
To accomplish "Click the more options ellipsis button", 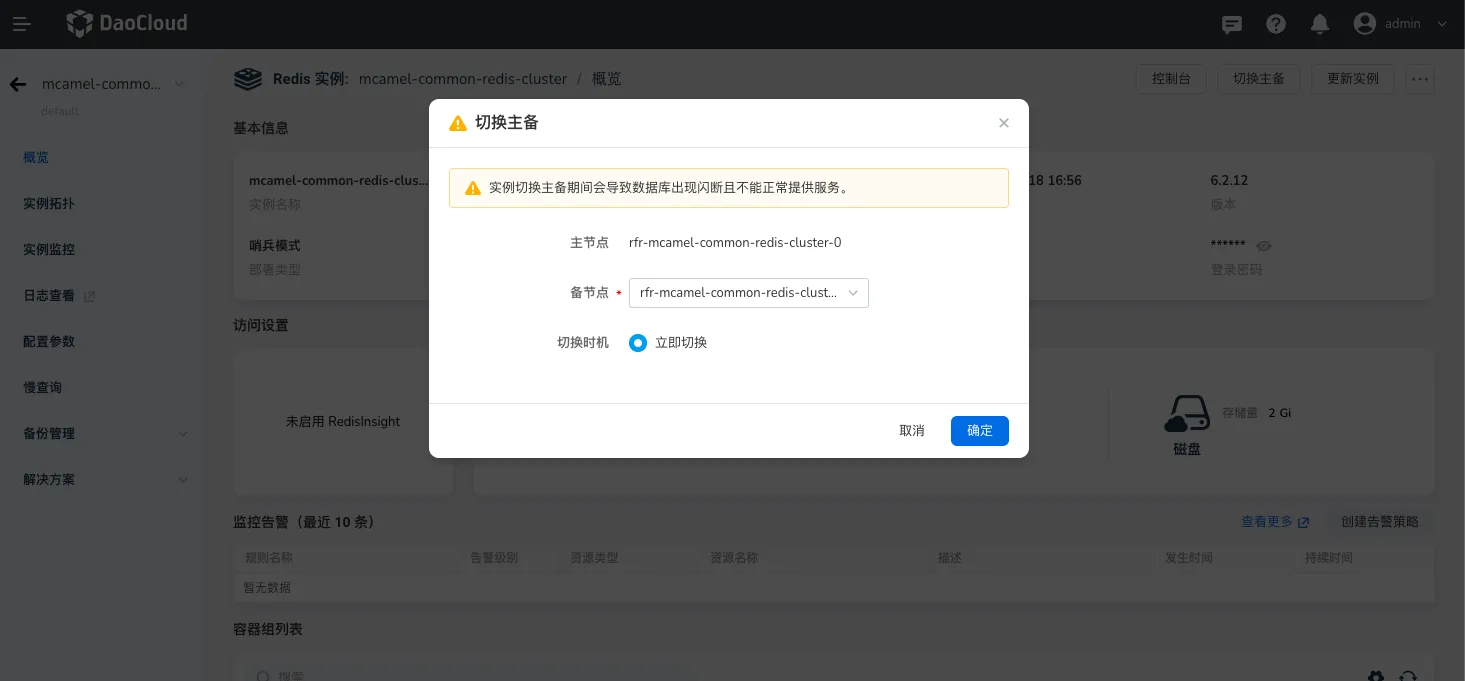I will (1420, 79).
